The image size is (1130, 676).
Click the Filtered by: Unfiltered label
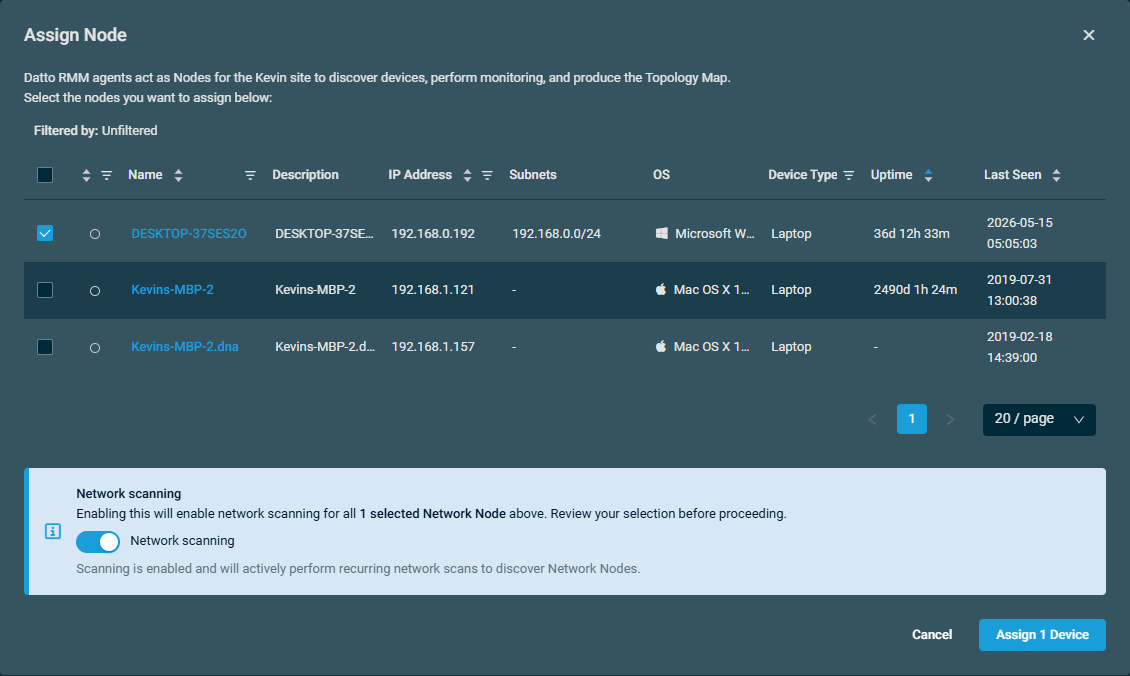coord(95,130)
